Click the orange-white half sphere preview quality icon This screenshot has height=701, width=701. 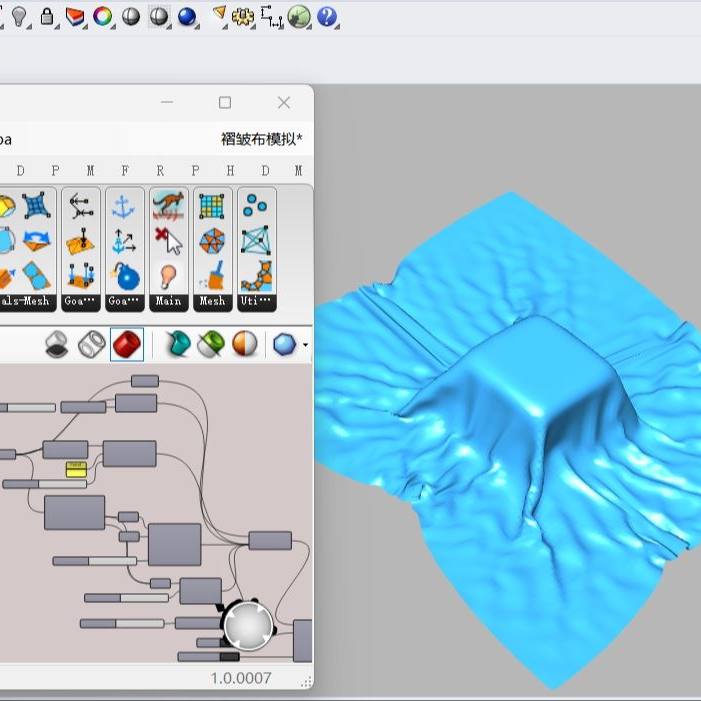(245, 344)
